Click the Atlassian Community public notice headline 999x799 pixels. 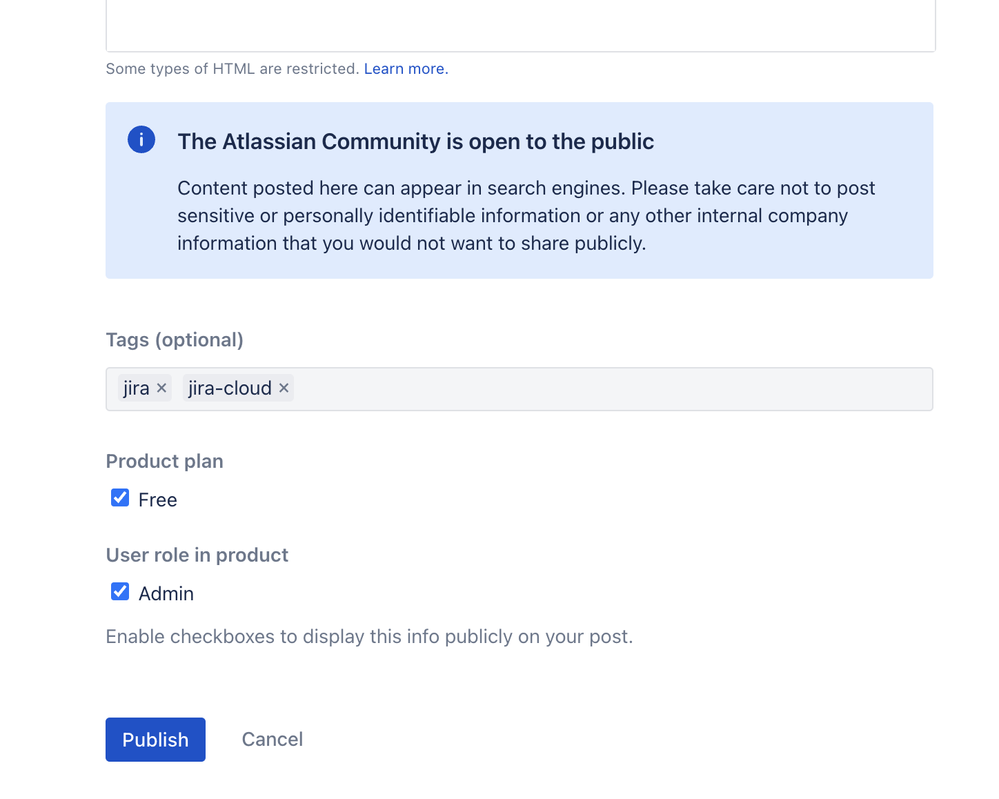point(416,141)
